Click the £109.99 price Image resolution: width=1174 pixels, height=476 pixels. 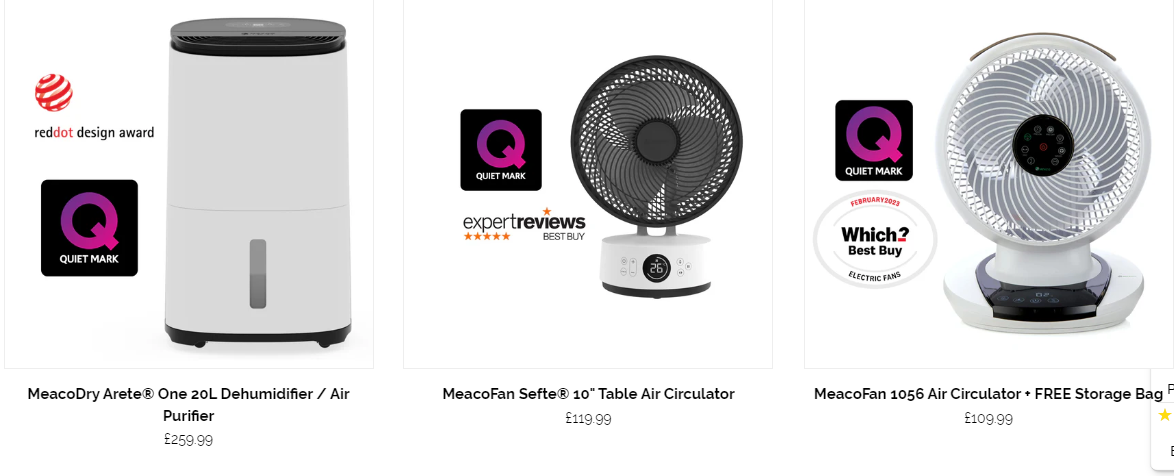(988, 418)
